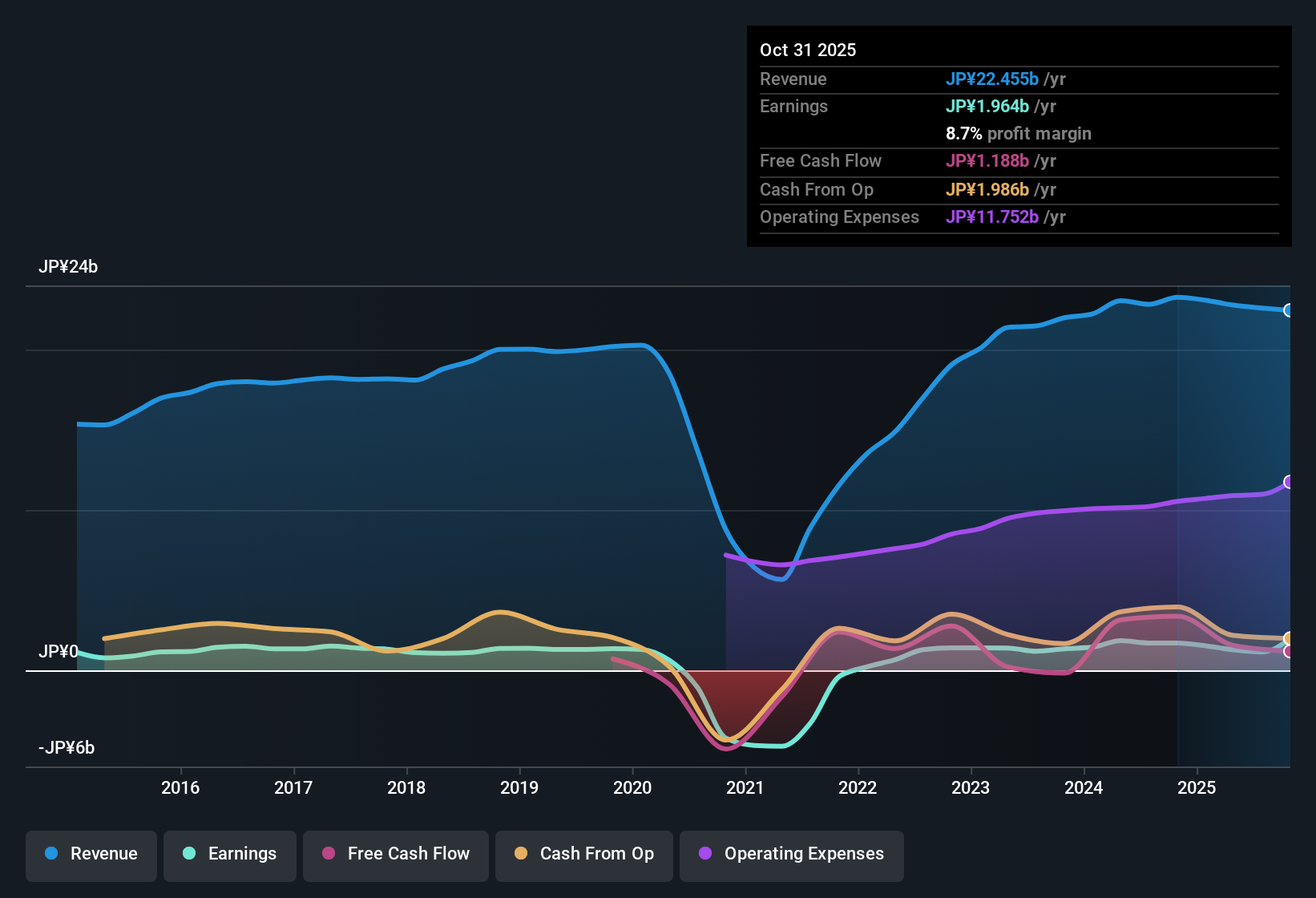
Task: Click the pink Free Cash Flow legend dot
Action: pyautogui.click(x=329, y=854)
